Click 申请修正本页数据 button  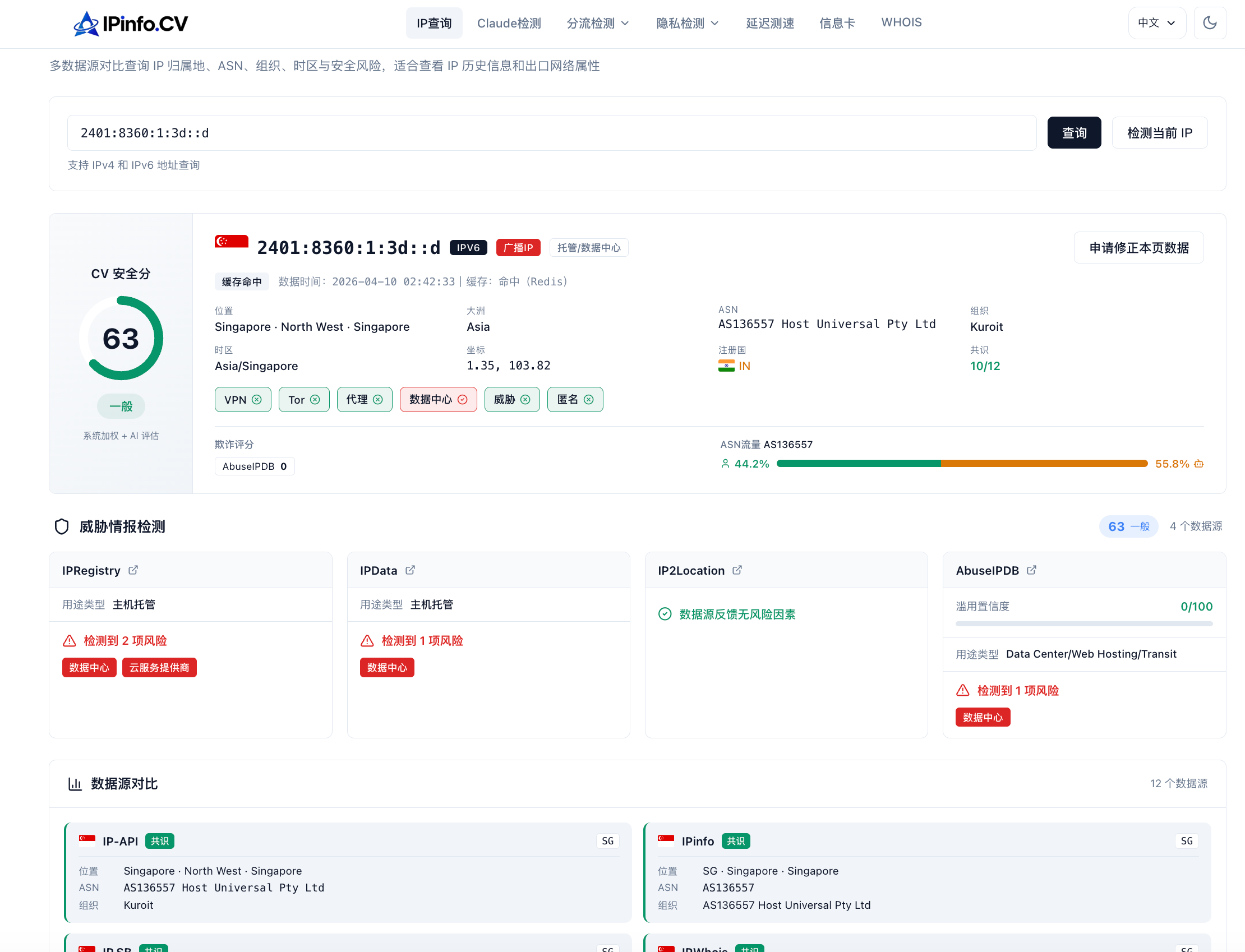1138,248
